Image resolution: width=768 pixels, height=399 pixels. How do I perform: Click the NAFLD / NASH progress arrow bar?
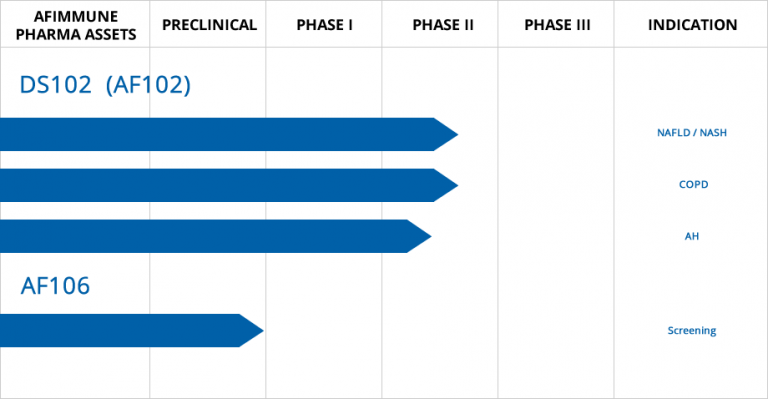[x=229, y=134]
